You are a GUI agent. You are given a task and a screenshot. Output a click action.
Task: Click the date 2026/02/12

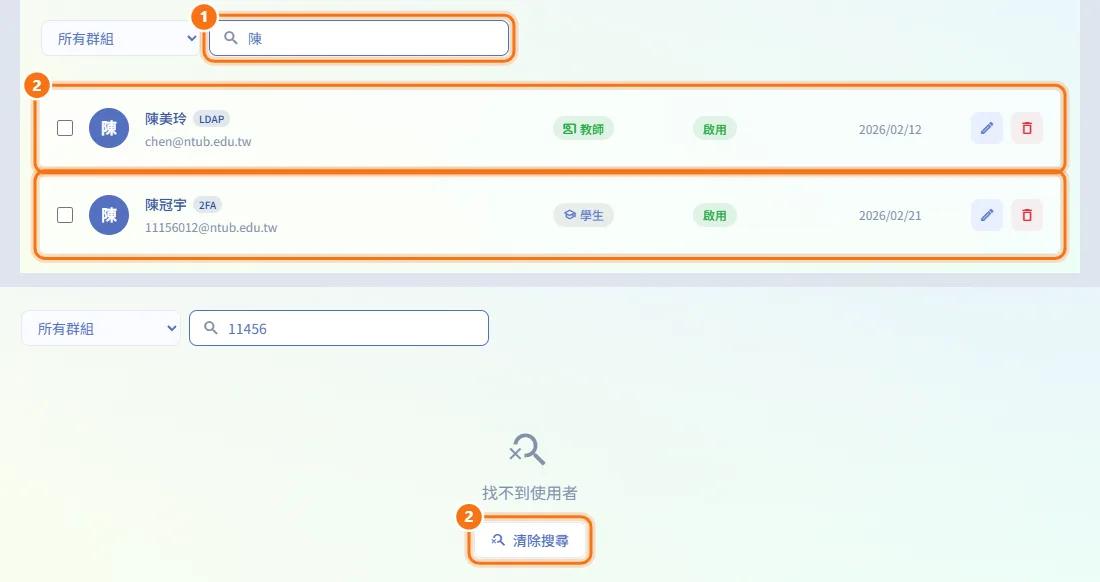890,130
